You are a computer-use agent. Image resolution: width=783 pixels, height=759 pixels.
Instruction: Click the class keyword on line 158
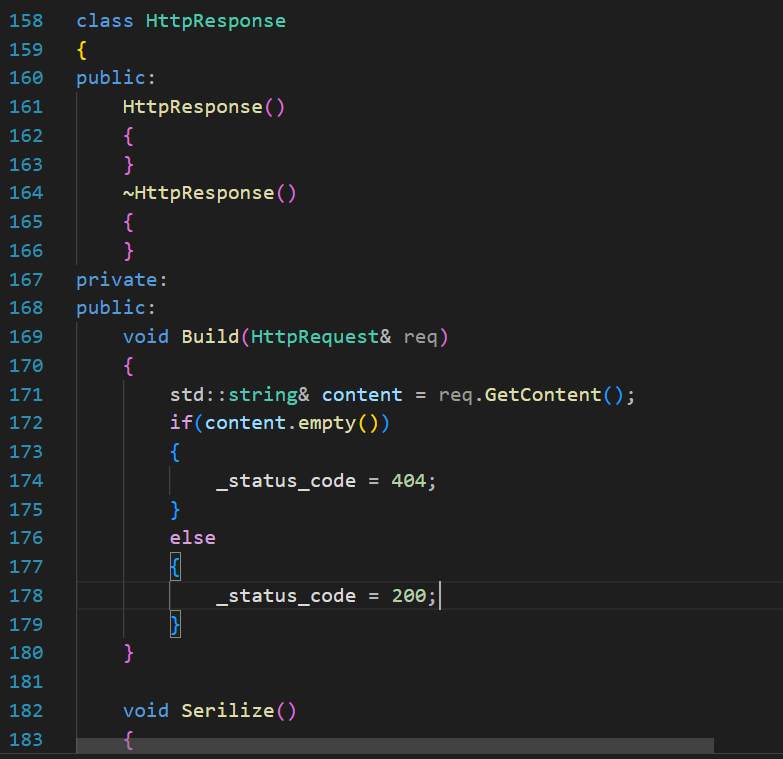pyautogui.click(x=105, y=21)
